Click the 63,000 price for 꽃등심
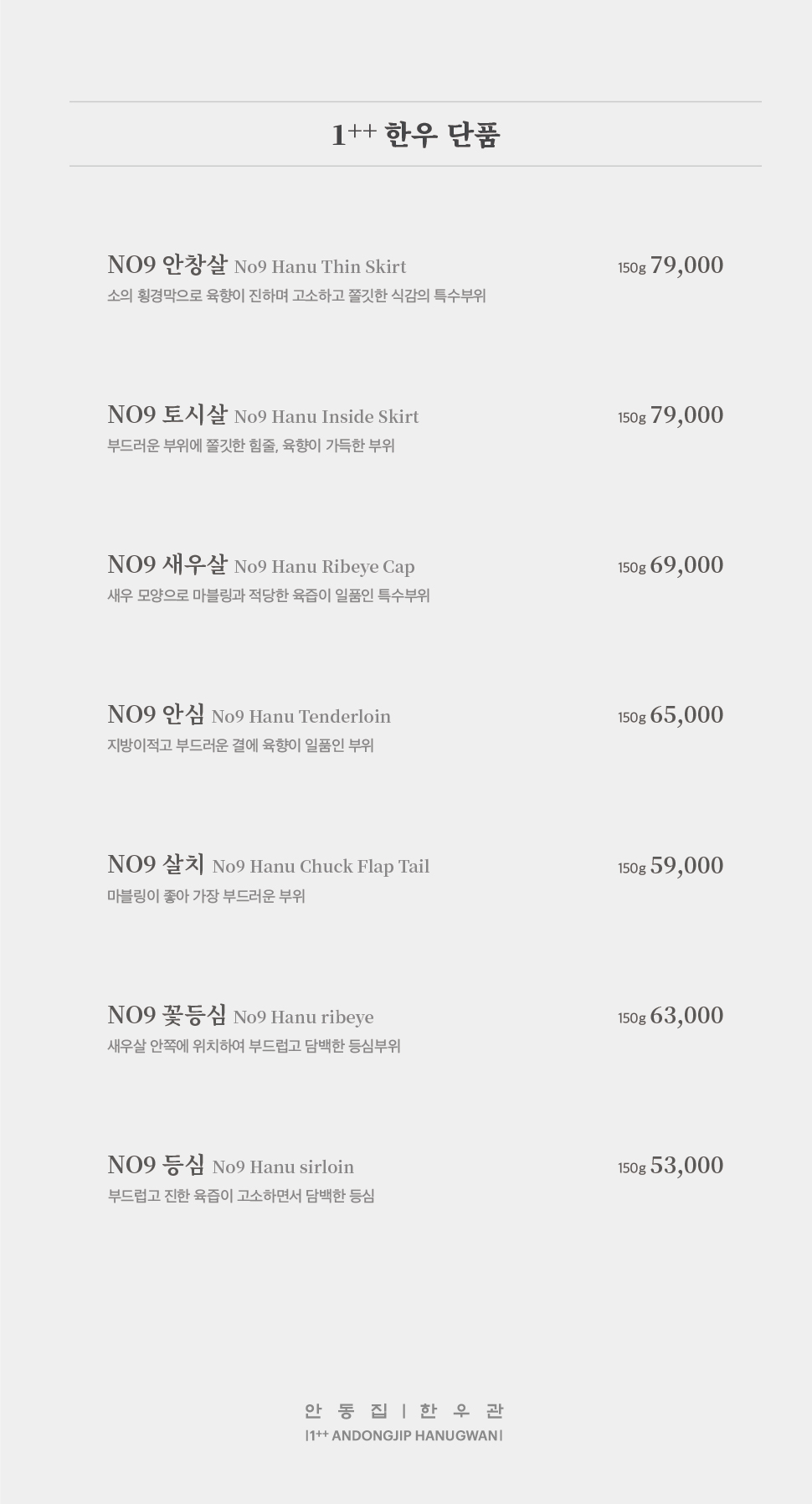The height and width of the screenshot is (1504, 812). coord(686,1016)
